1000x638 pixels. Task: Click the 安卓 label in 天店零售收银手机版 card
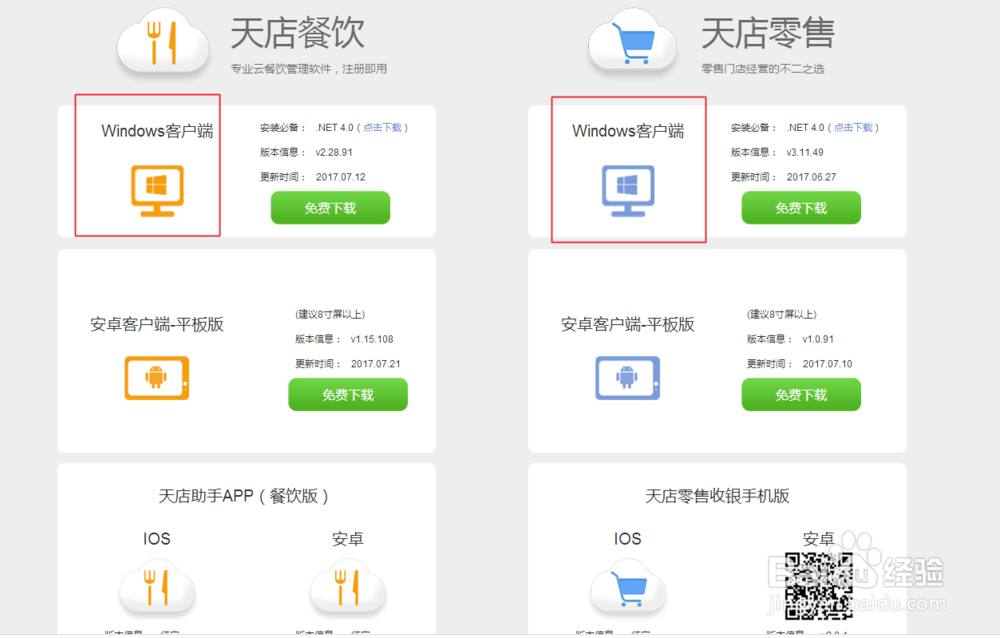[x=818, y=539]
